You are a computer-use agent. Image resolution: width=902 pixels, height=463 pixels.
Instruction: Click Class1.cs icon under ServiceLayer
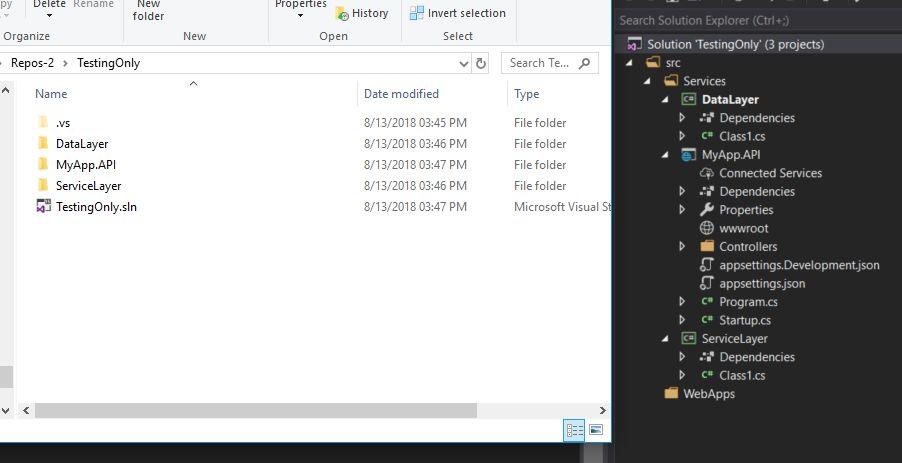click(707, 376)
